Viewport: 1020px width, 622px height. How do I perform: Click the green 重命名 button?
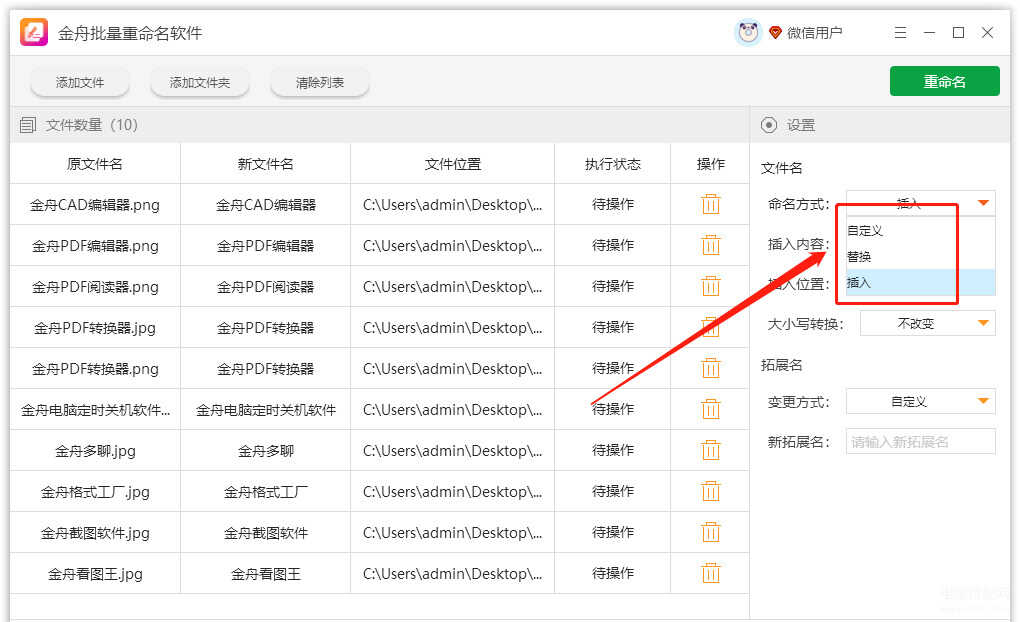tap(944, 82)
